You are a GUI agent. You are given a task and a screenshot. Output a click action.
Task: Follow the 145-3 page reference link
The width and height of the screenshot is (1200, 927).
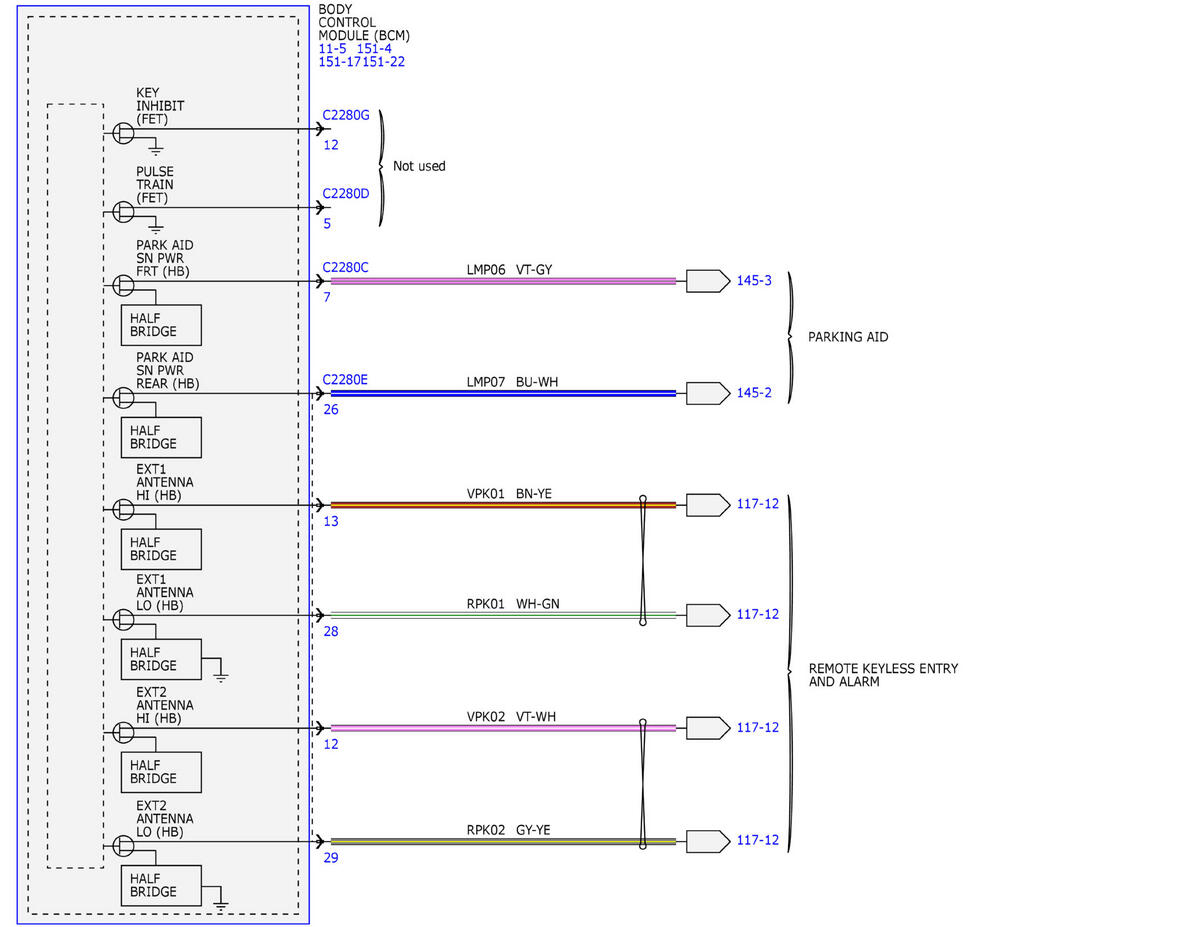(x=754, y=281)
